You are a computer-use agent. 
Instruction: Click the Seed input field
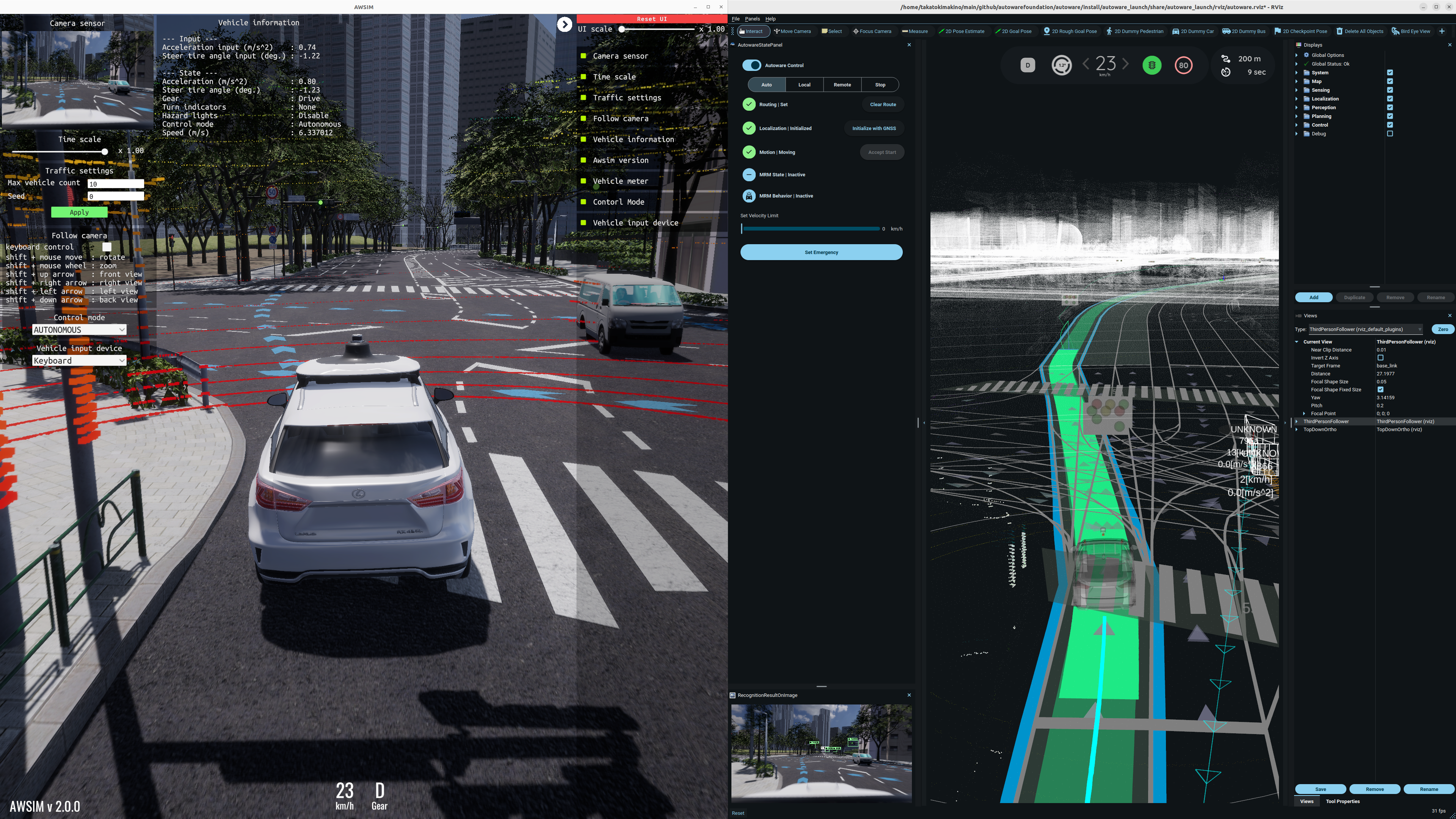[x=116, y=196]
